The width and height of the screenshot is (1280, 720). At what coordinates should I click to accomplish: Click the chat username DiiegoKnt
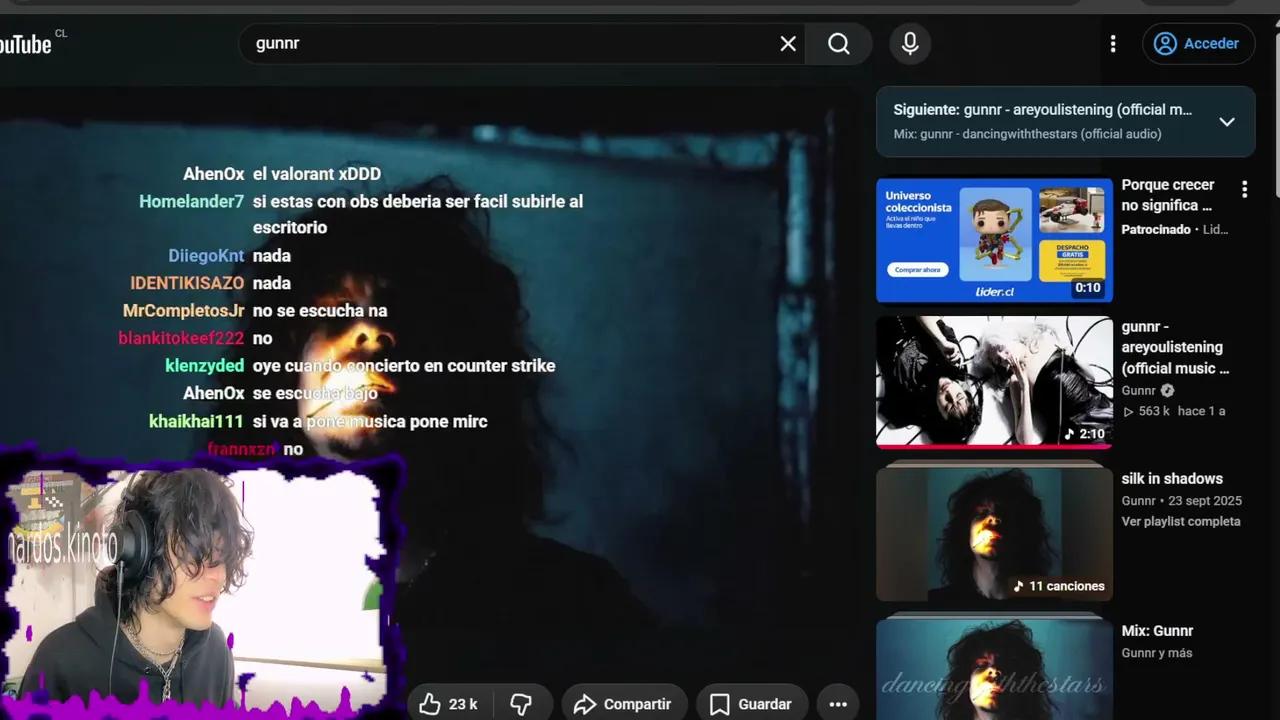[x=207, y=256]
